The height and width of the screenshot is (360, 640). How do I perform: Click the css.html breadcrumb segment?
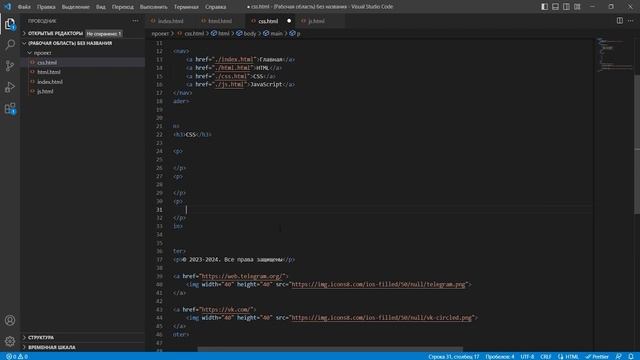(191, 33)
